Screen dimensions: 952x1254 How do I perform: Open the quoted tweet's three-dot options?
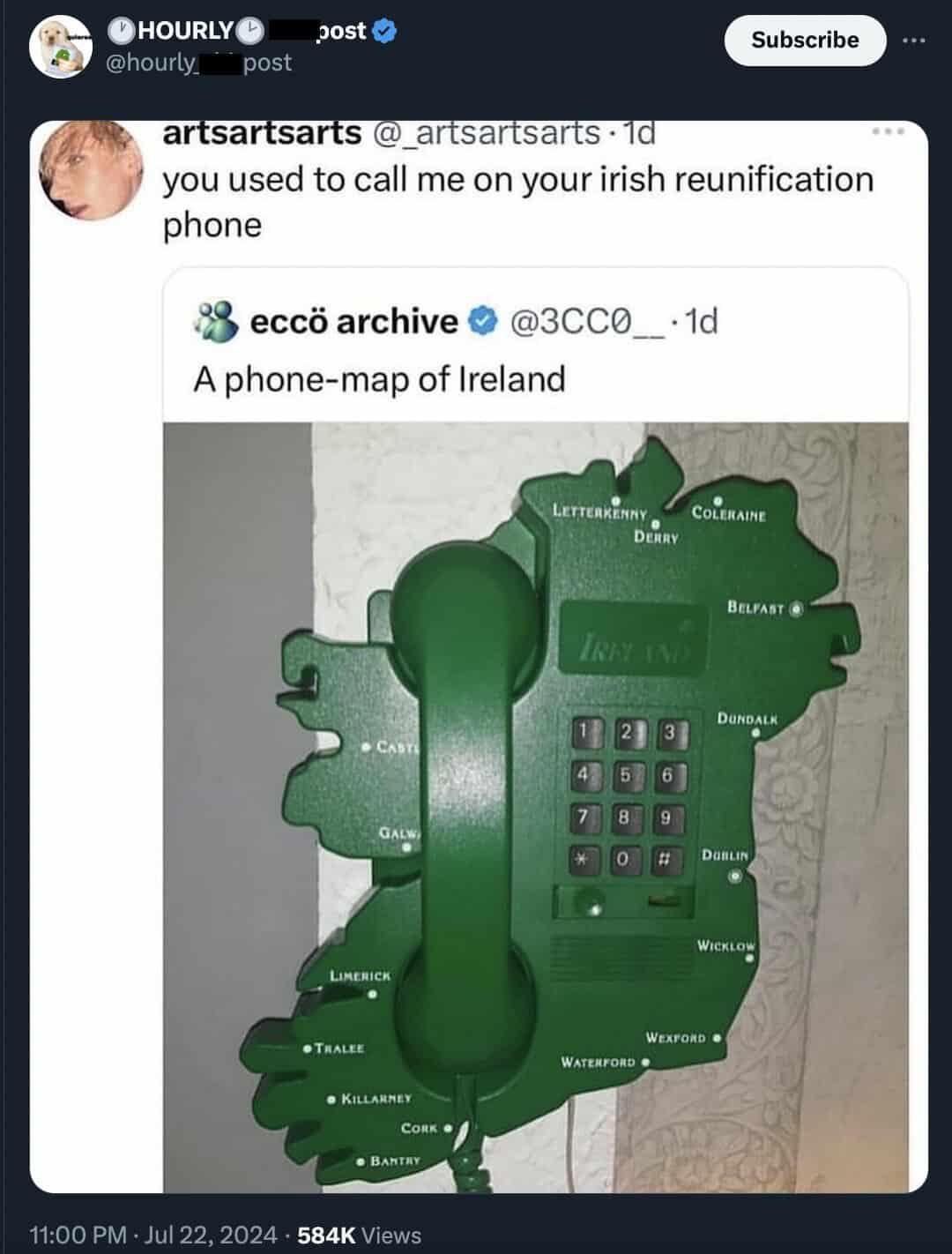[889, 131]
